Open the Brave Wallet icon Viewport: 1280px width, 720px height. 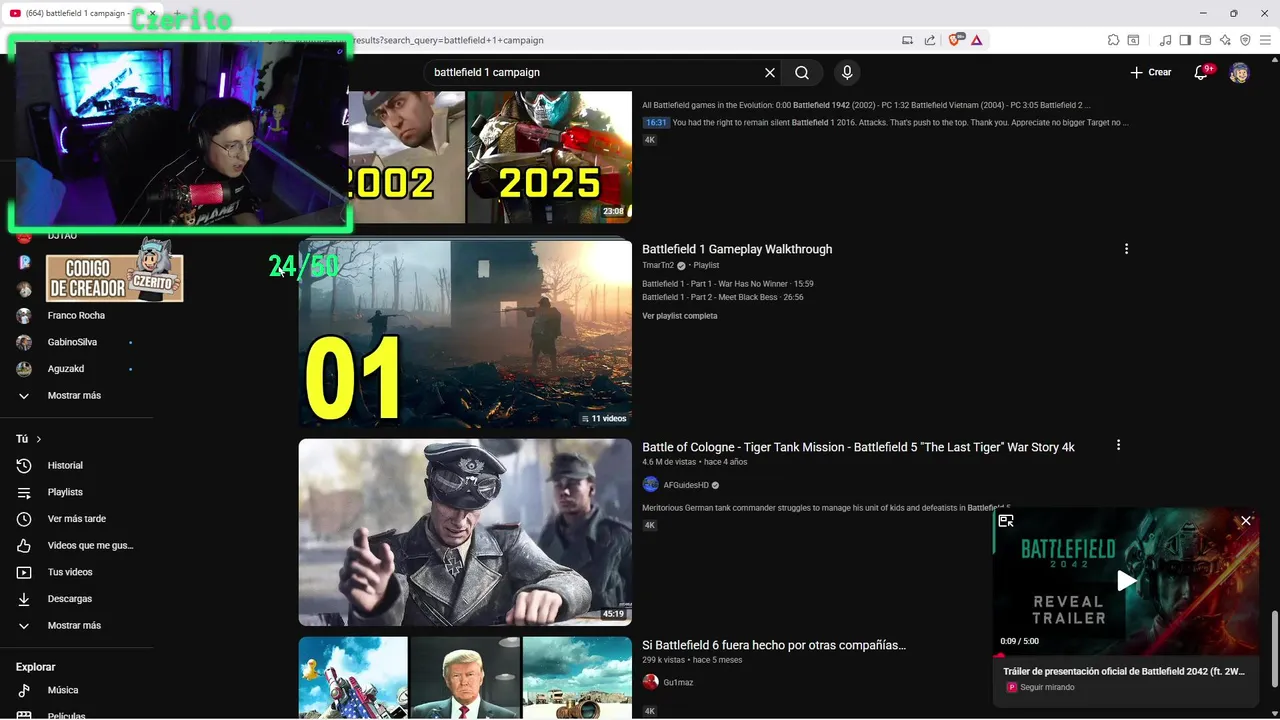[x=1205, y=40]
